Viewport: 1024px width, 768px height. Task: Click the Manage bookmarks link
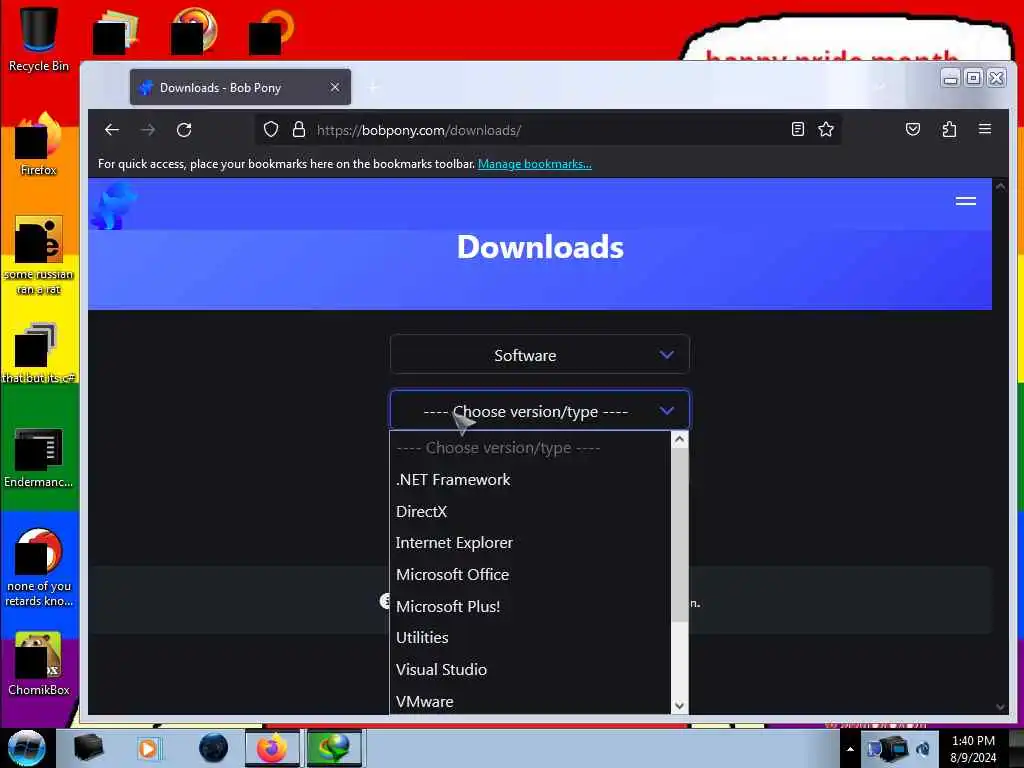click(535, 164)
